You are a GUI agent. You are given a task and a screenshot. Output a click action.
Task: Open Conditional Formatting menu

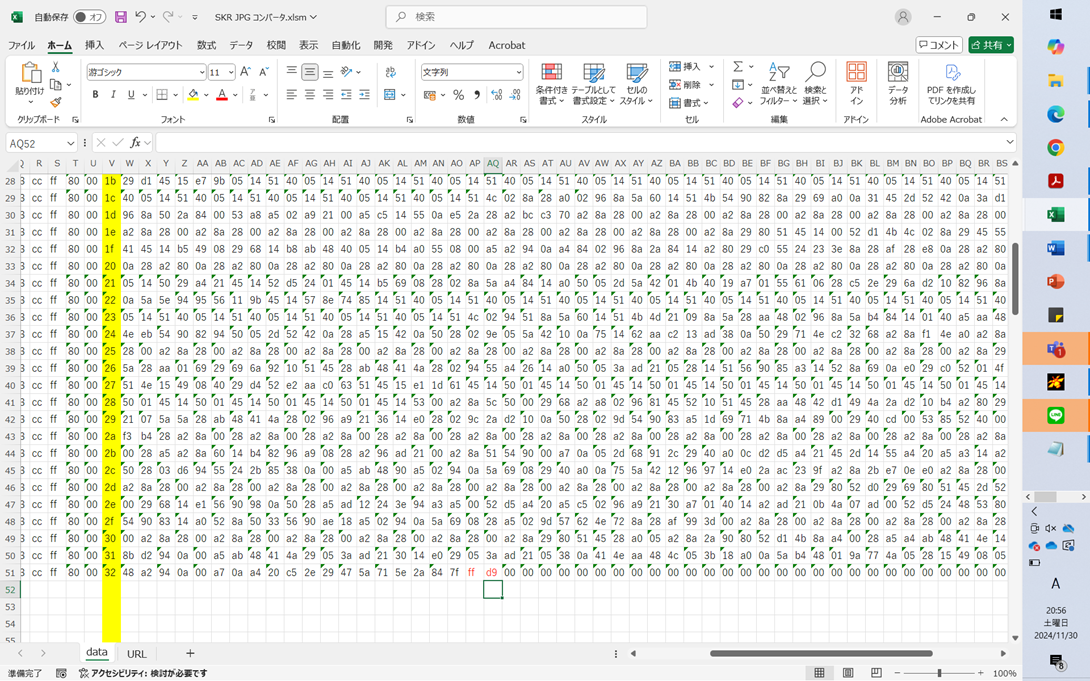[x=552, y=84]
